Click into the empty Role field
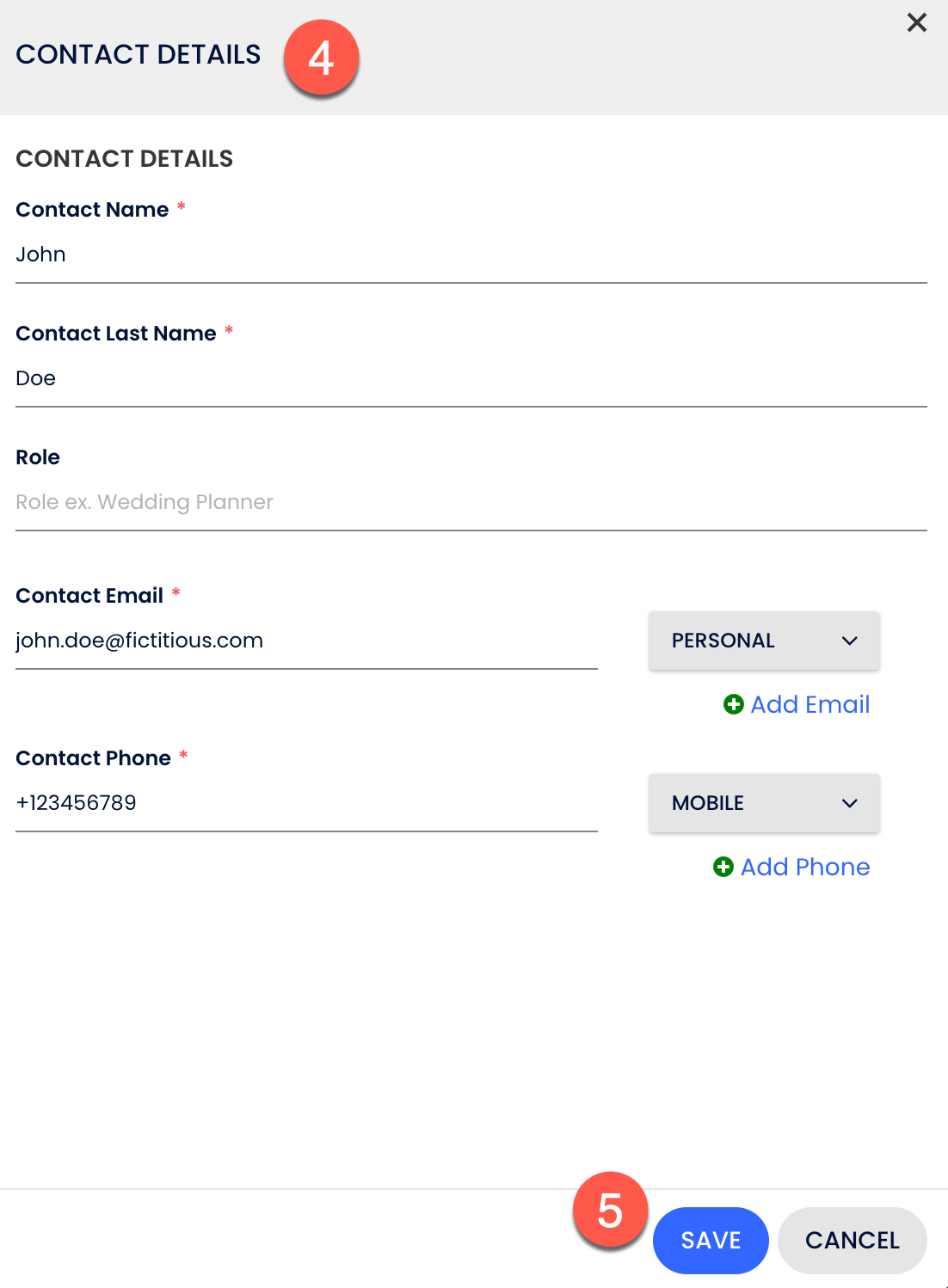The image size is (948, 1288). pyautogui.click(x=471, y=502)
